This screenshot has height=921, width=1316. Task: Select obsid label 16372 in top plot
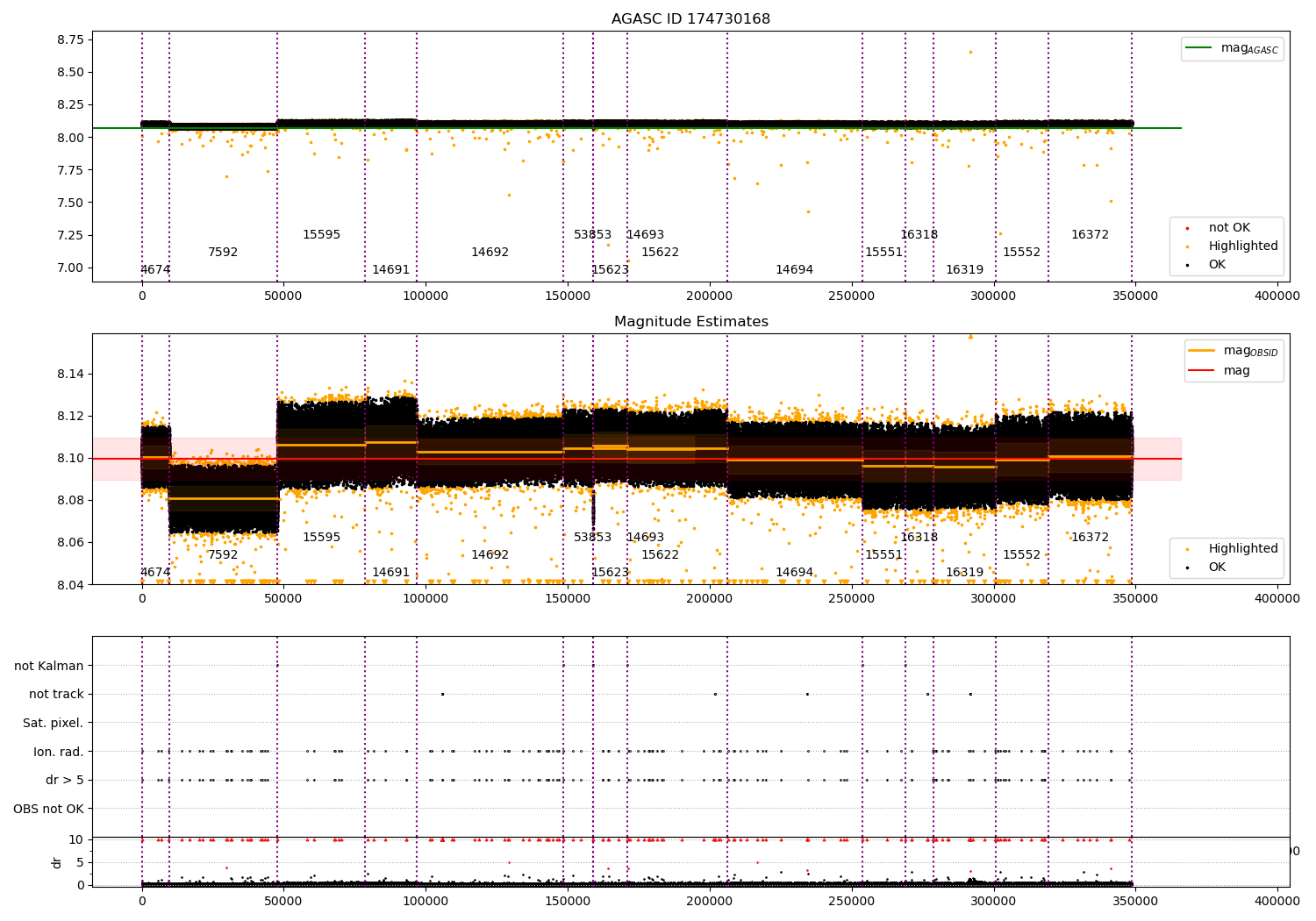click(1090, 235)
